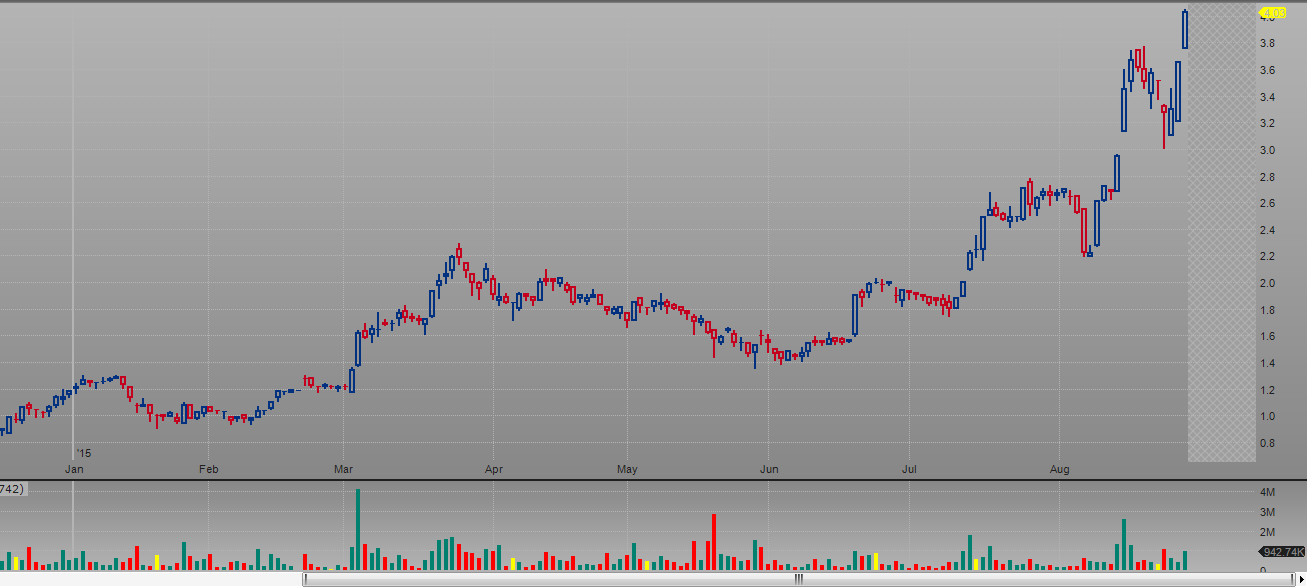Click the 1.8 price axis label
The image size is (1307, 587).
click(x=1267, y=310)
